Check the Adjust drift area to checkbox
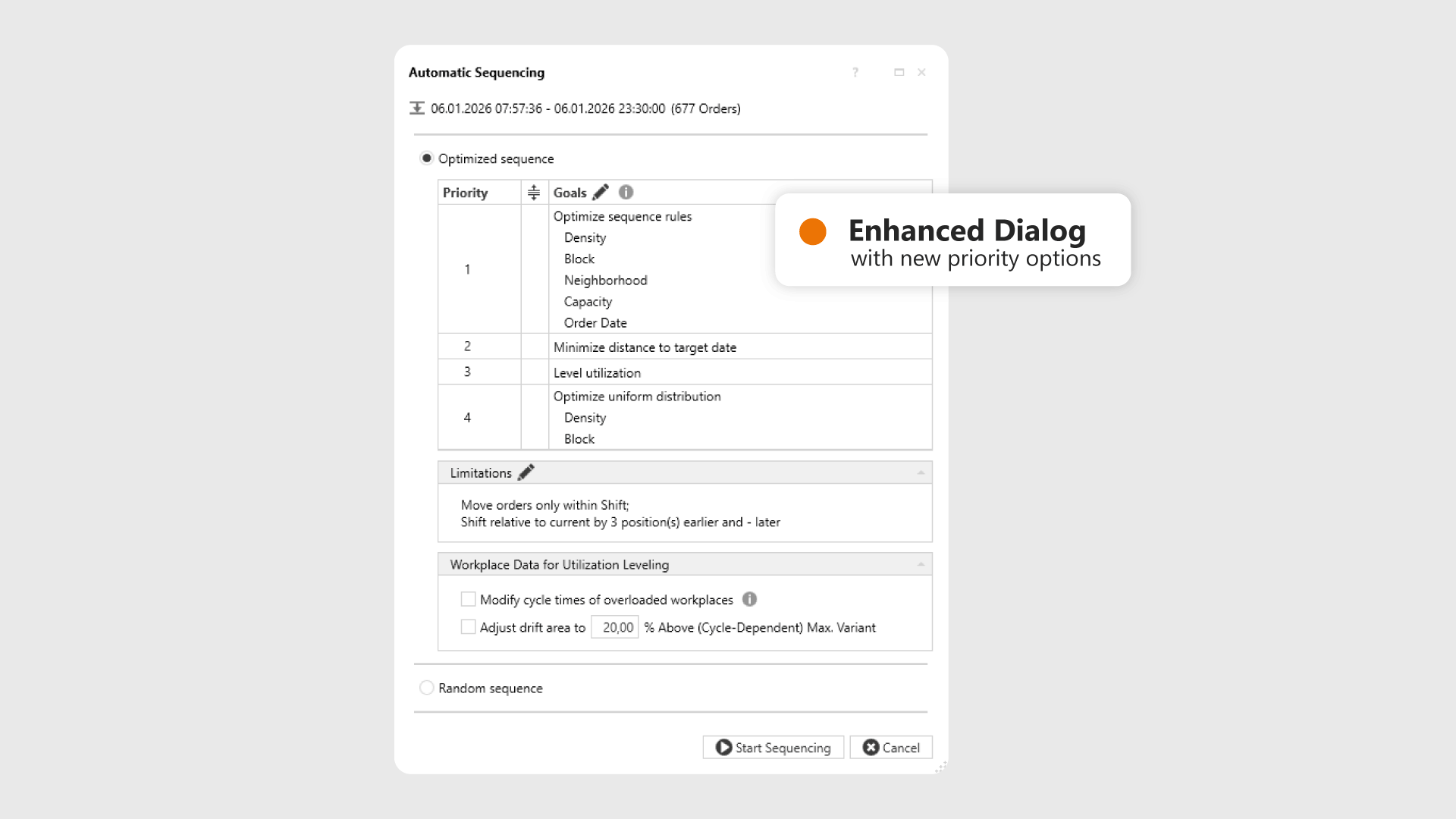 click(x=469, y=627)
